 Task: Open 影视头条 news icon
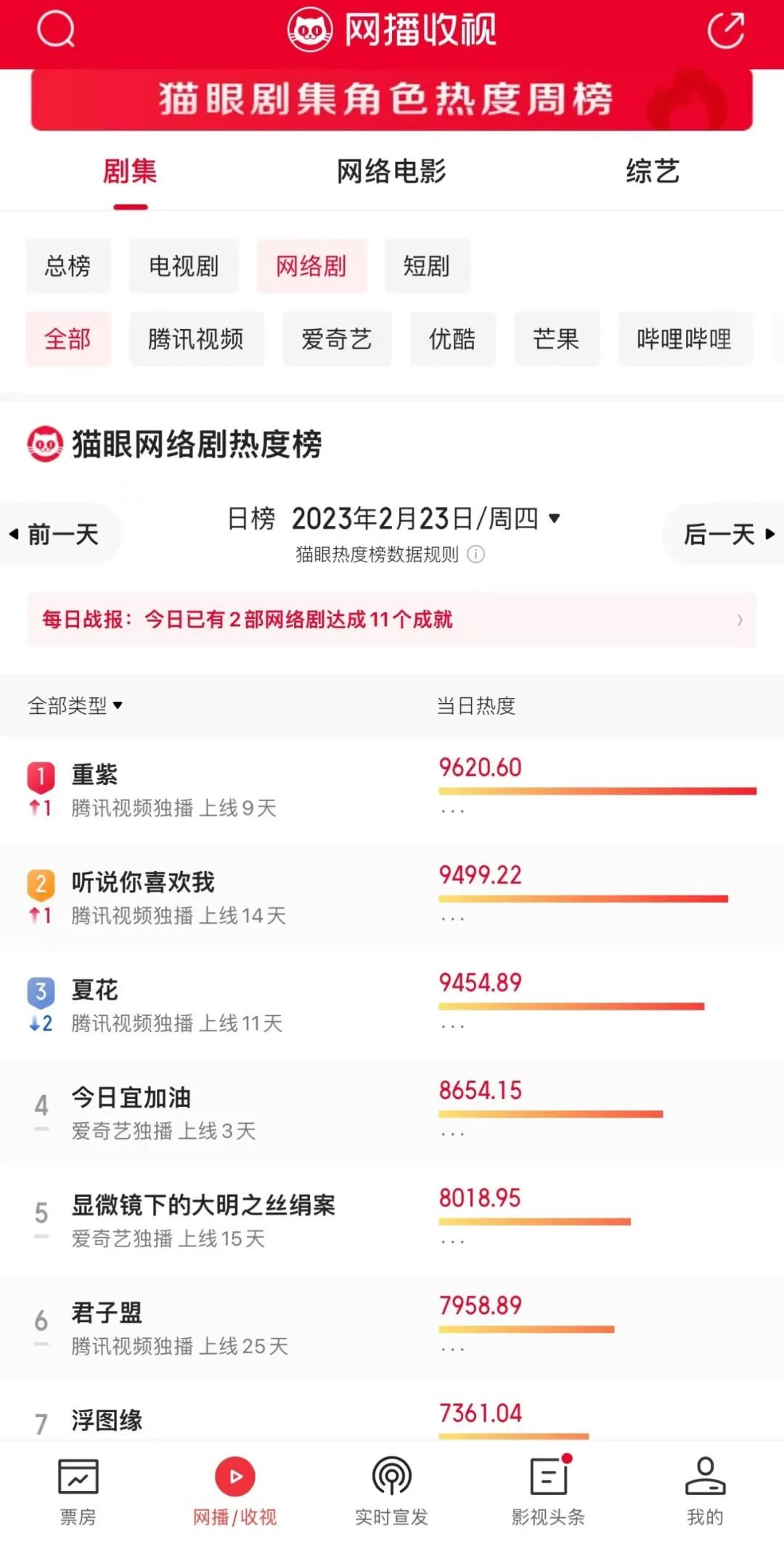549,1477
